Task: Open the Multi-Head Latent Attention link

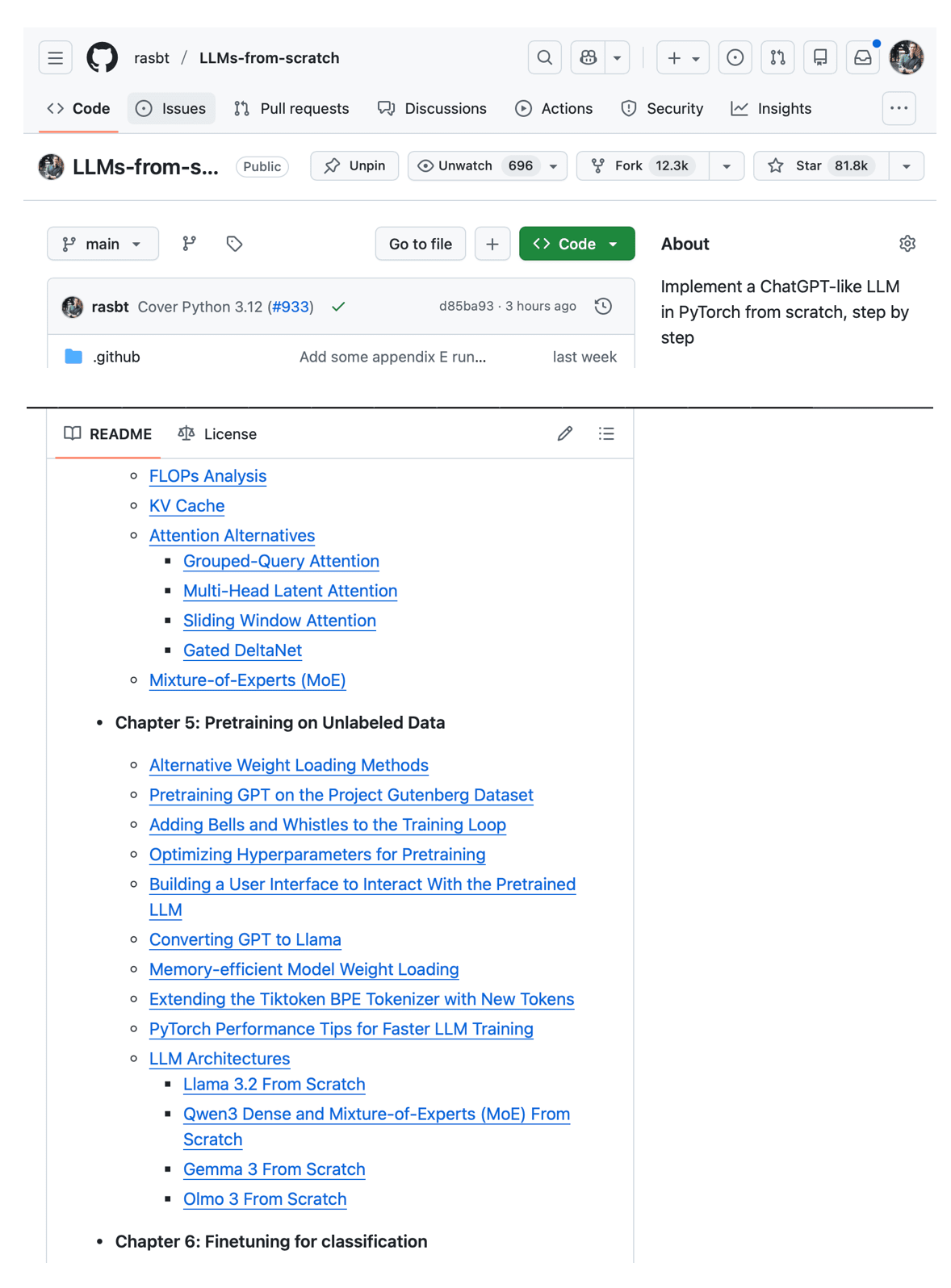Action: [x=290, y=592]
